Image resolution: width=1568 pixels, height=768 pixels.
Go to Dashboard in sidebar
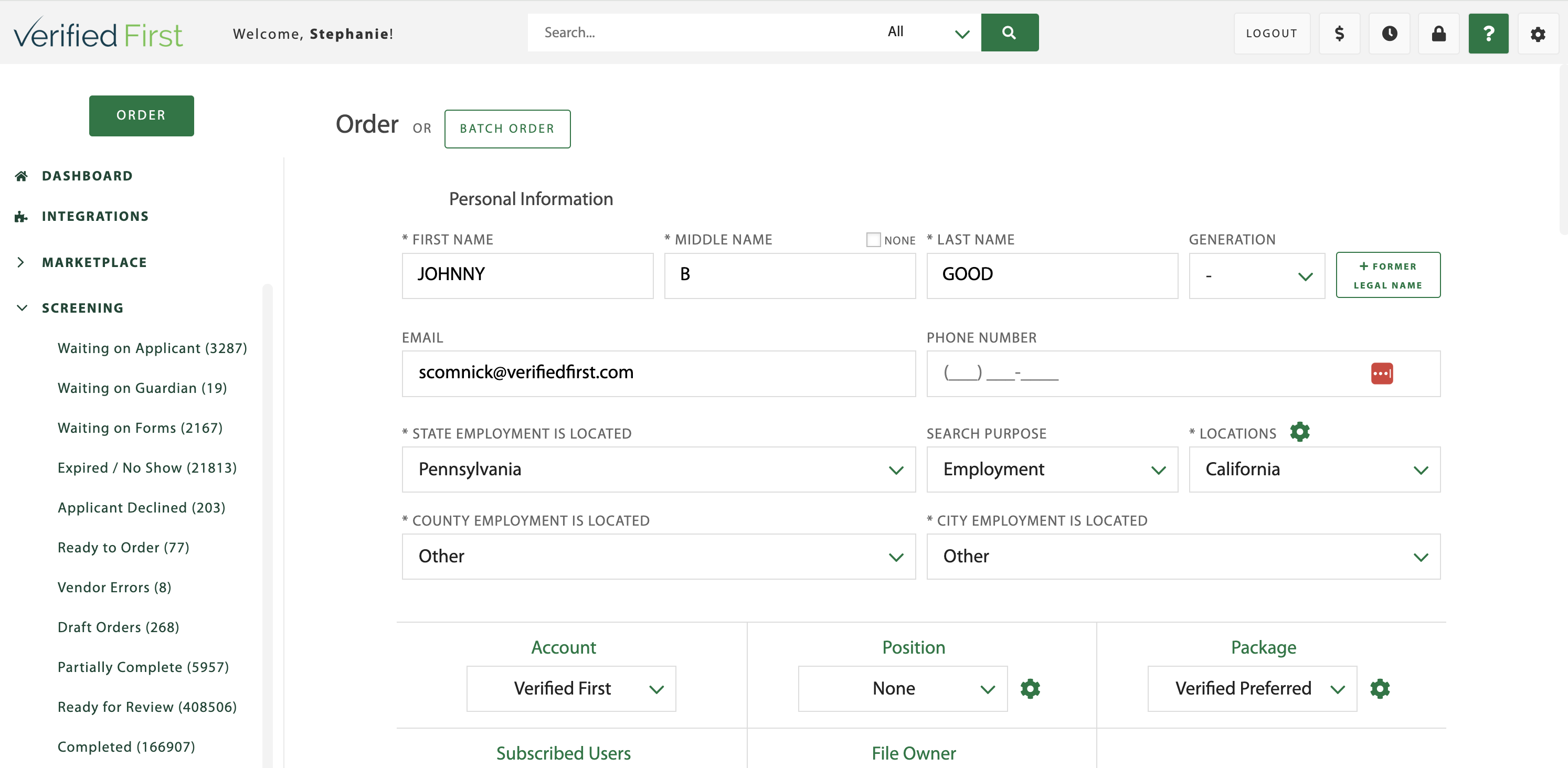(87, 176)
